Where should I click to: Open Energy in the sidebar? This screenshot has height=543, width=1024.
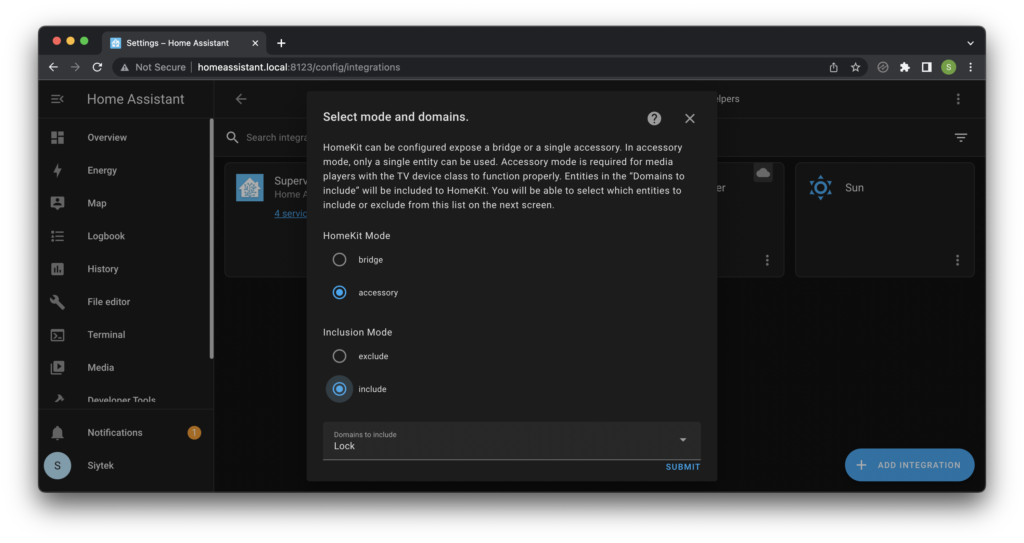coord(102,170)
